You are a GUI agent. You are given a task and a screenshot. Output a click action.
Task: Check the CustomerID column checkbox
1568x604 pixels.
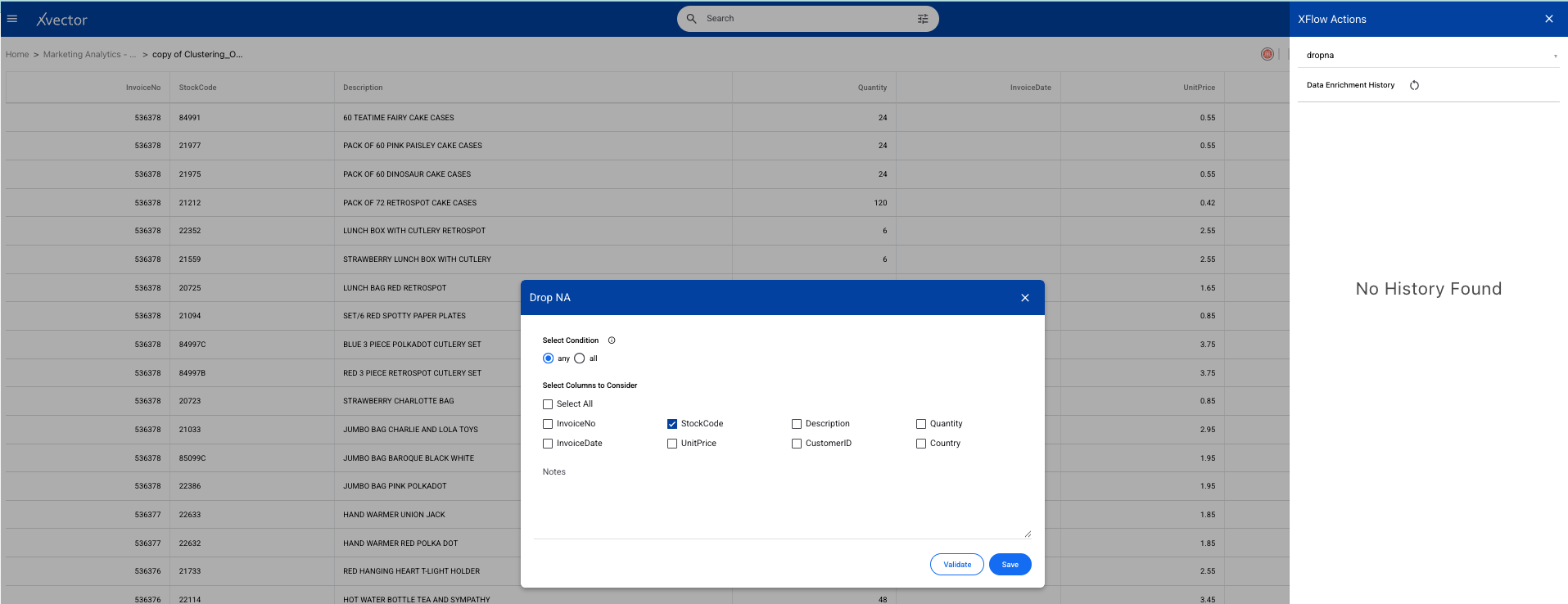(797, 444)
